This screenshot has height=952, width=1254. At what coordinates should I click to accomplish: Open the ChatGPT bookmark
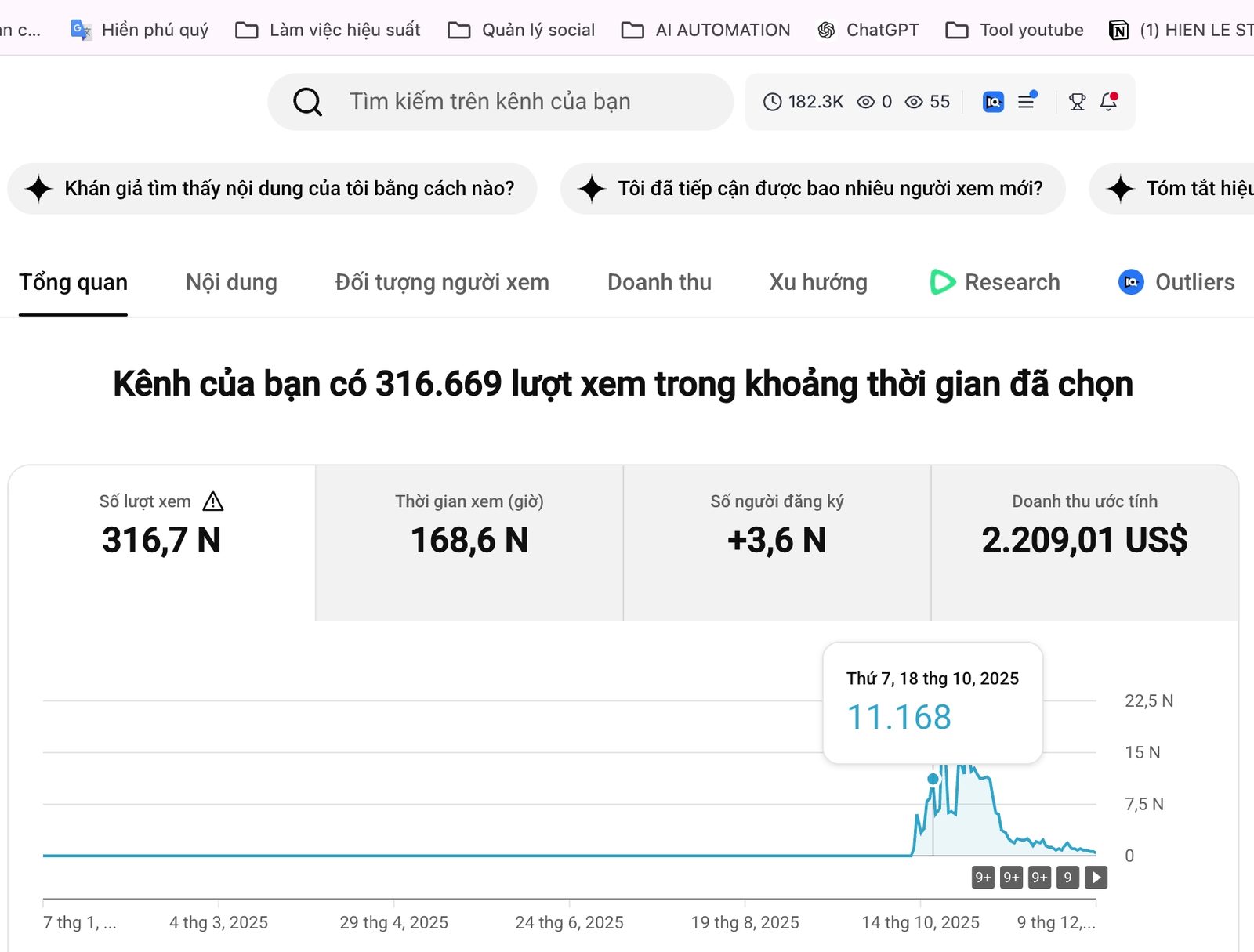(868, 30)
